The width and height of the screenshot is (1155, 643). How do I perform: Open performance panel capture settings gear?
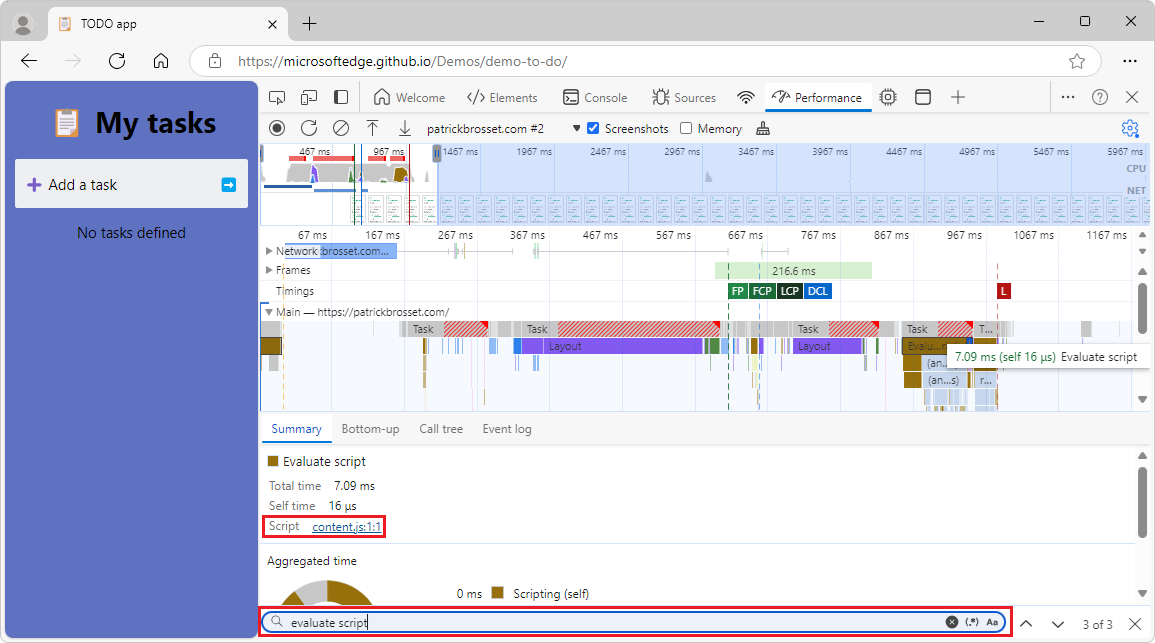(1130, 128)
